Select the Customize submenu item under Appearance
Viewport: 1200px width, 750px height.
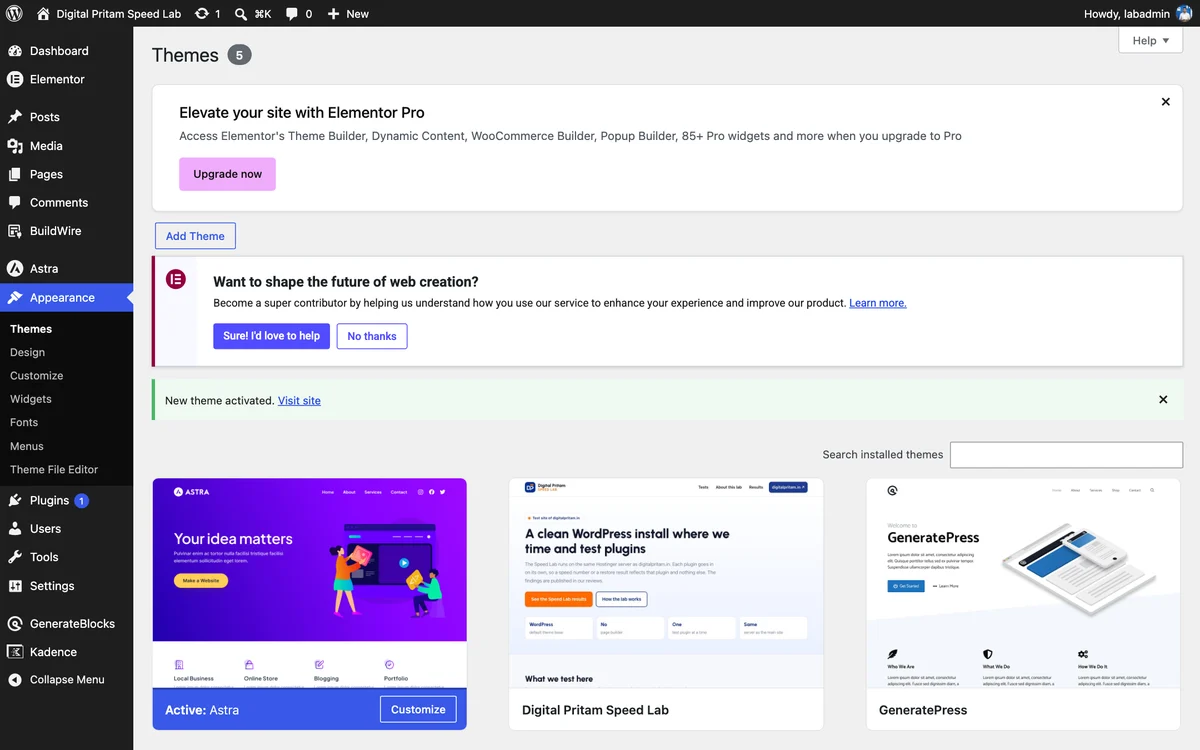pyautogui.click(x=37, y=376)
